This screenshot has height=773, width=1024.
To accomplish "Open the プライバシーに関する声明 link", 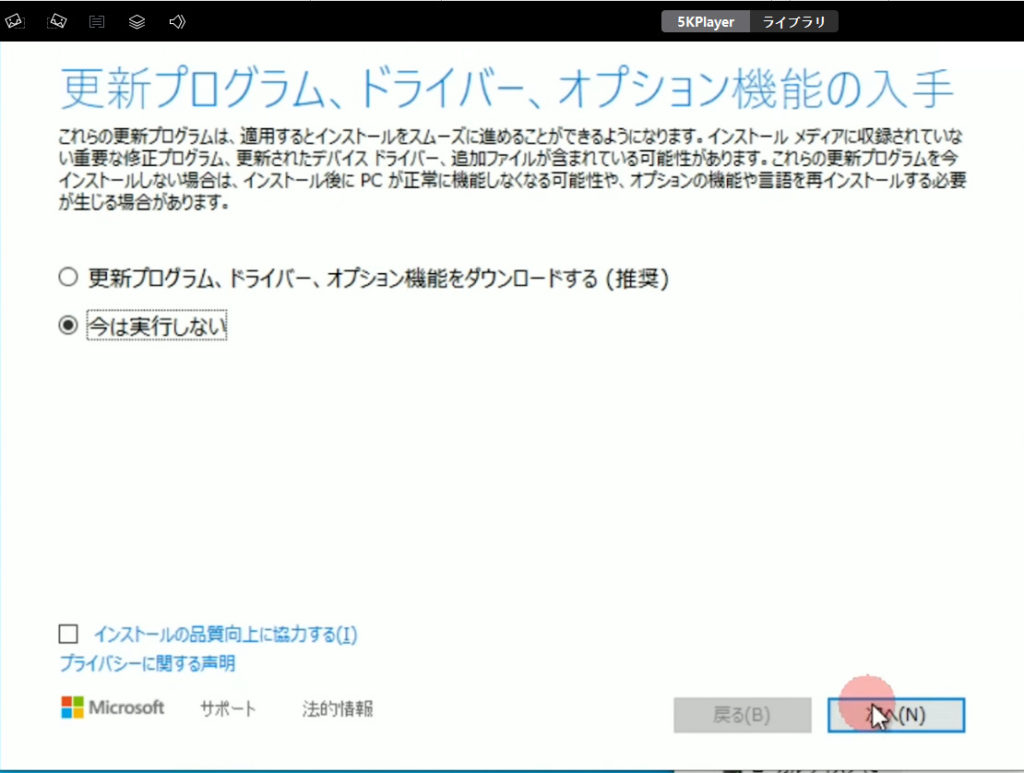I will pos(147,663).
